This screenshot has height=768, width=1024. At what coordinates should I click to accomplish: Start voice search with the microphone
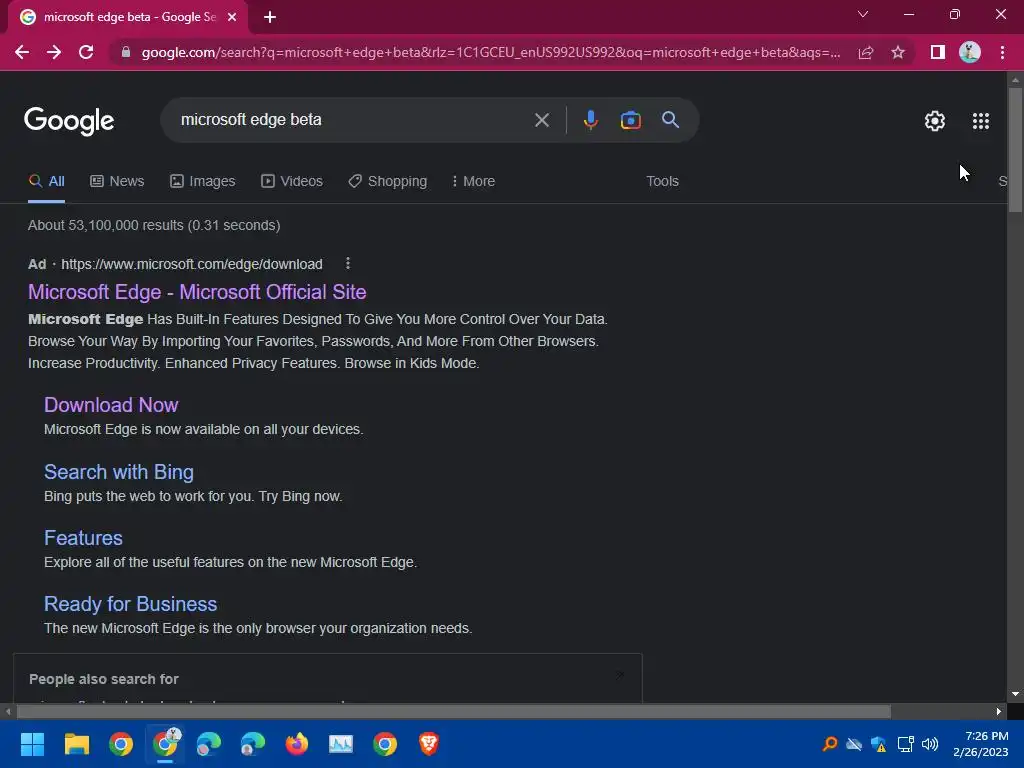coord(590,120)
